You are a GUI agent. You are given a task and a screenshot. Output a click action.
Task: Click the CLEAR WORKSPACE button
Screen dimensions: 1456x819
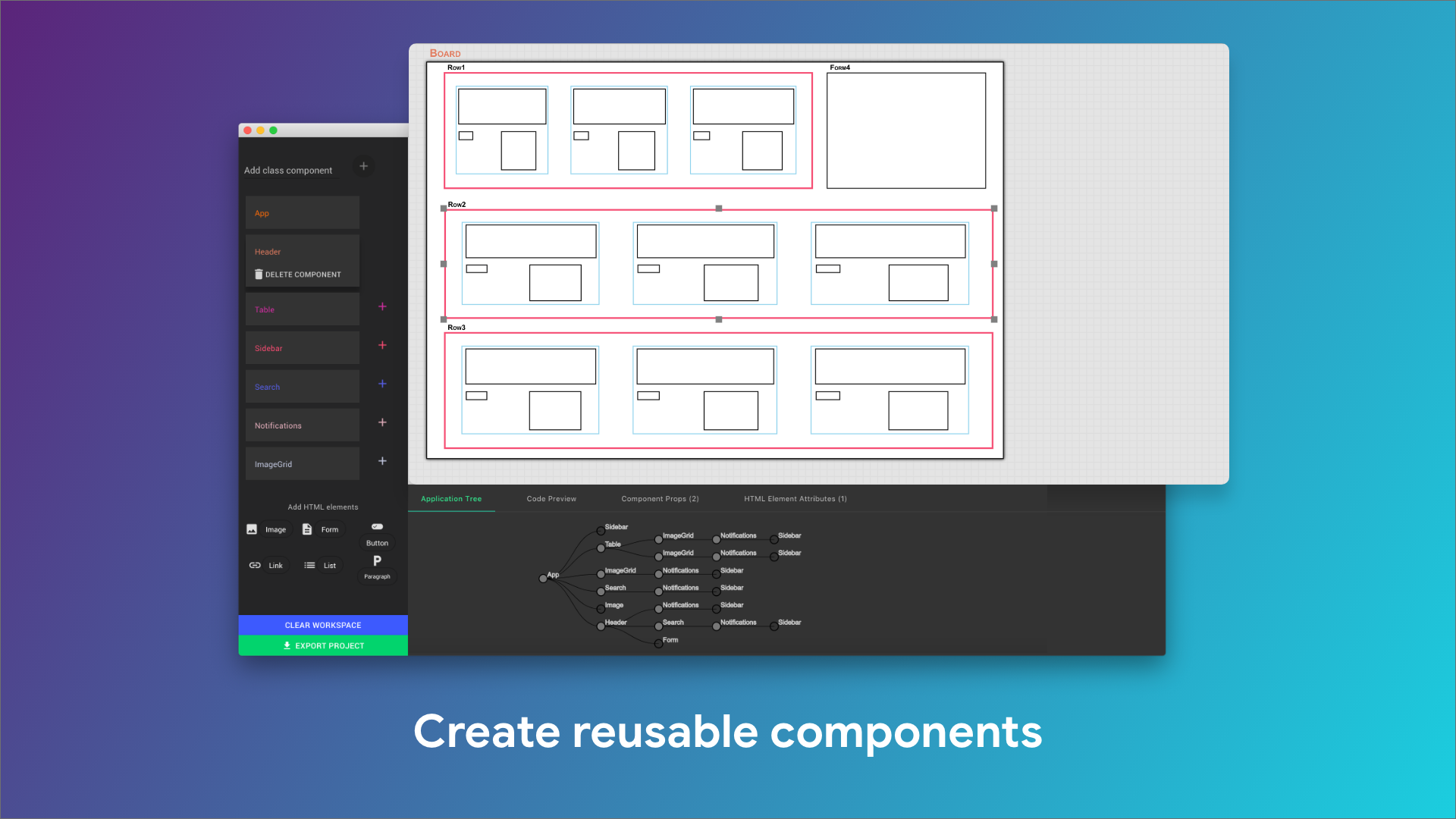point(323,626)
